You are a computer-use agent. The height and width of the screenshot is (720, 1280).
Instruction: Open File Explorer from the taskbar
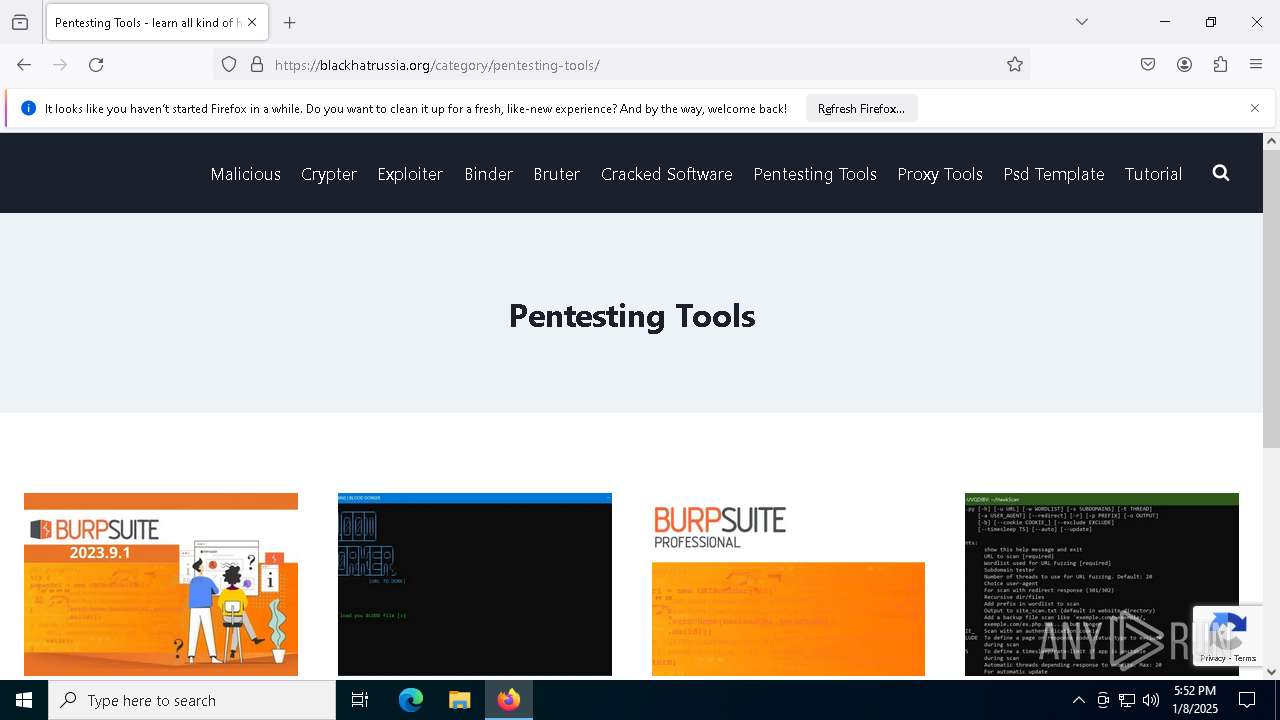coord(460,700)
